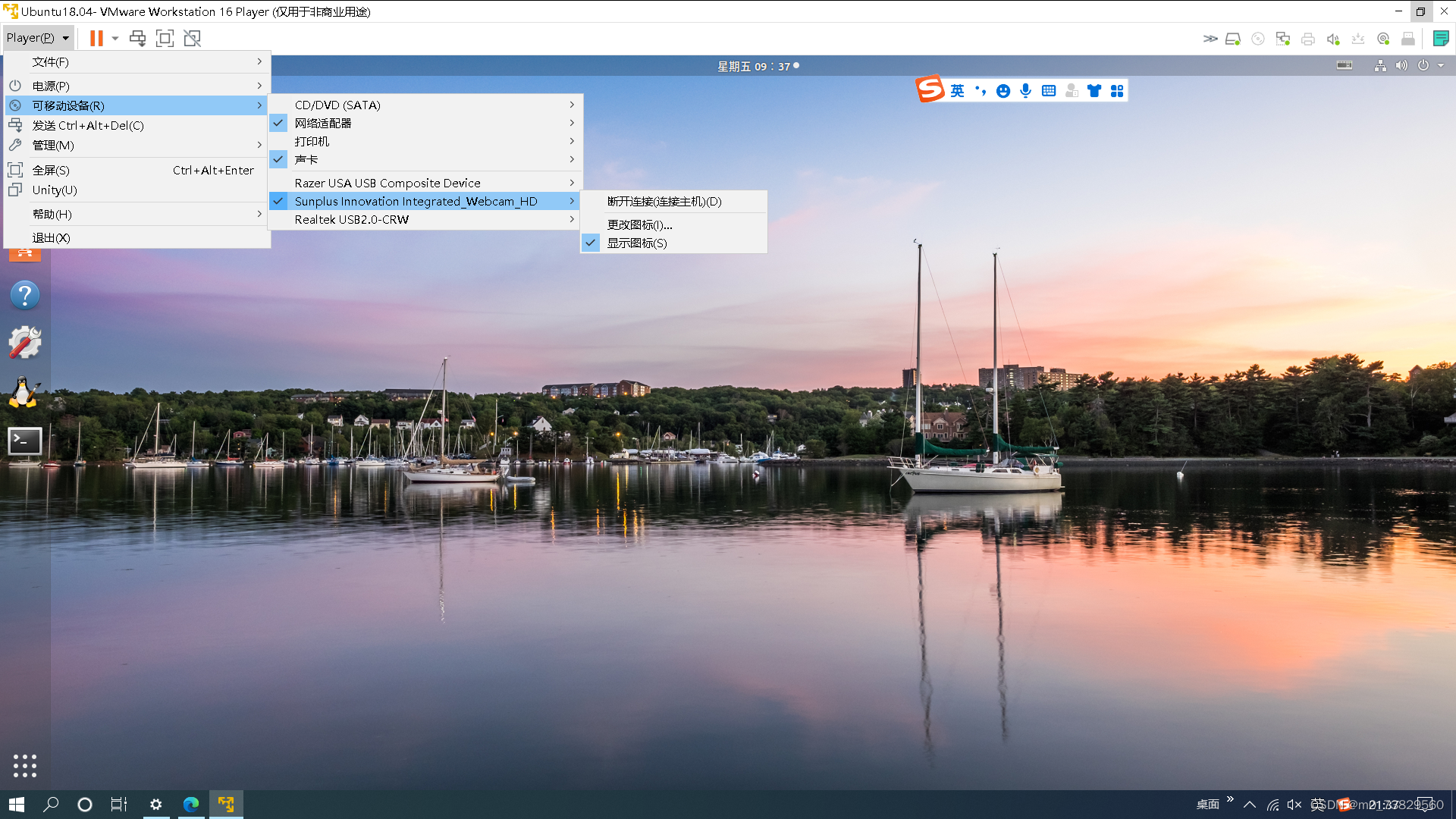Viewport: 1456px width, 819px height.
Task: Click the VMware network adapter device icon
Action: click(1283, 39)
